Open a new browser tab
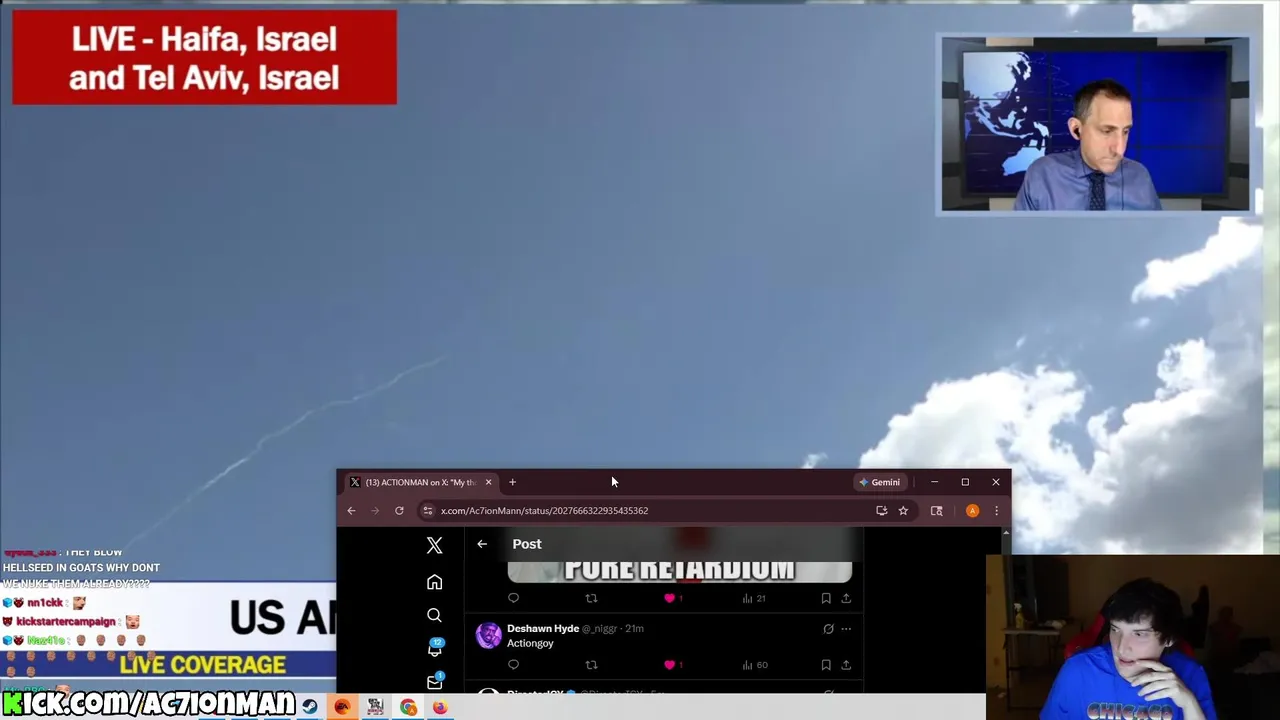This screenshot has width=1280, height=720. coord(512,482)
